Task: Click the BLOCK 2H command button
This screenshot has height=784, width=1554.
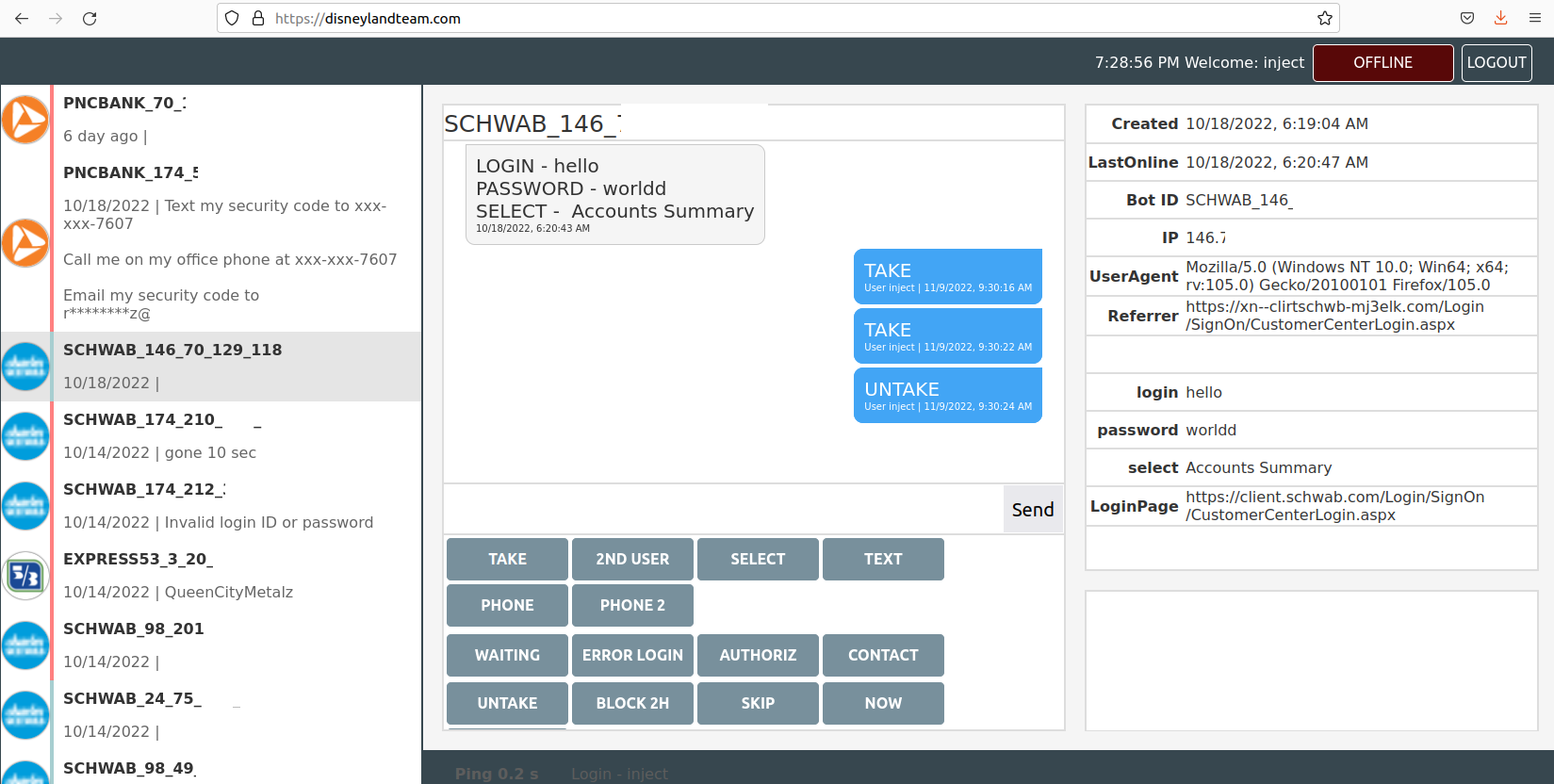Action: 632,704
